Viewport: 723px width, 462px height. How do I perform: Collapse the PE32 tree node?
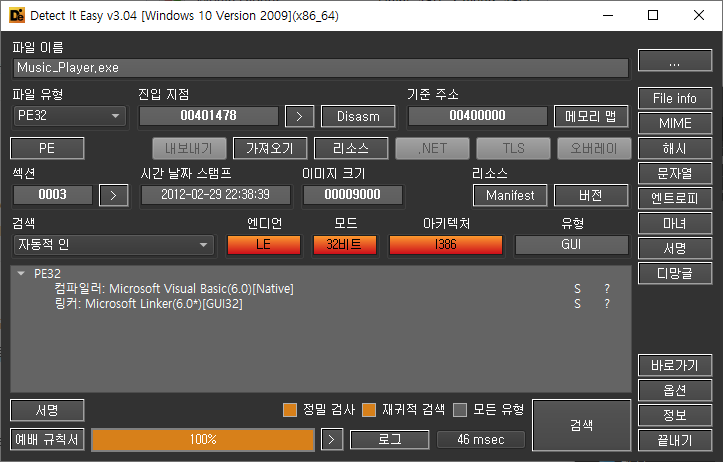pos(21,273)
